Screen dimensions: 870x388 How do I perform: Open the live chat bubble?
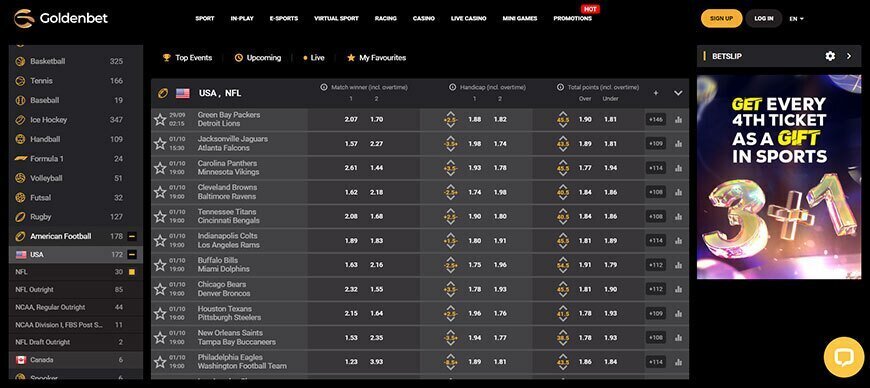tap(844, 357)
